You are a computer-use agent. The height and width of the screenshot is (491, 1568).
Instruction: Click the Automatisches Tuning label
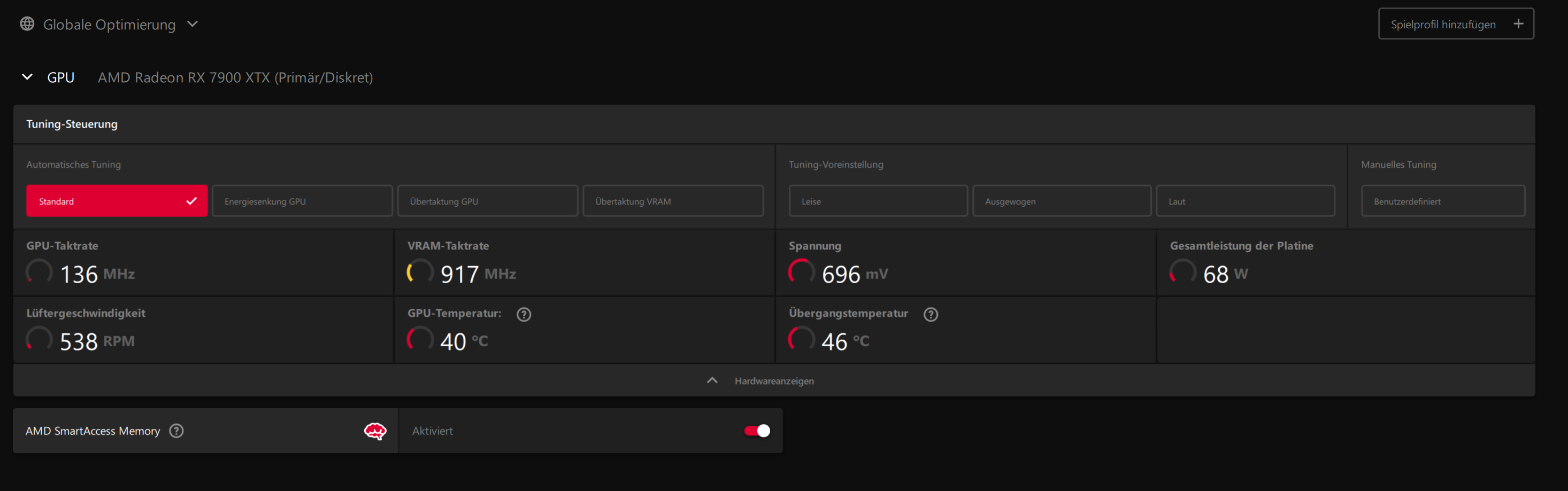coord(74,164)
